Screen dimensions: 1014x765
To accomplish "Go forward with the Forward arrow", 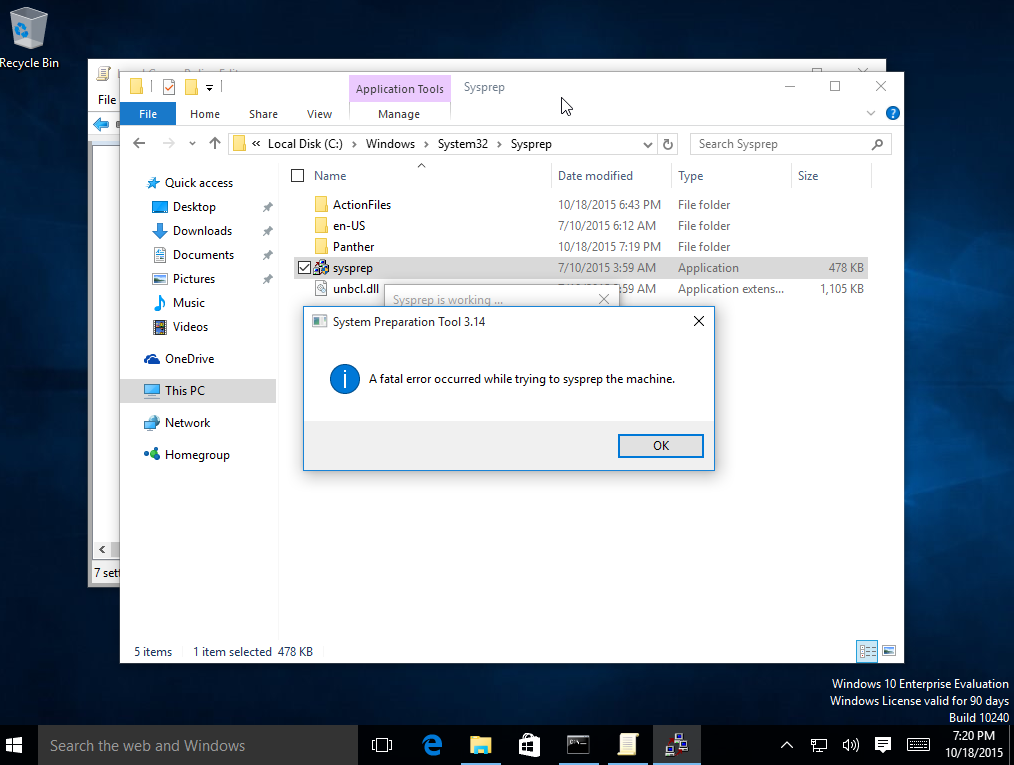I will (168, 144).
